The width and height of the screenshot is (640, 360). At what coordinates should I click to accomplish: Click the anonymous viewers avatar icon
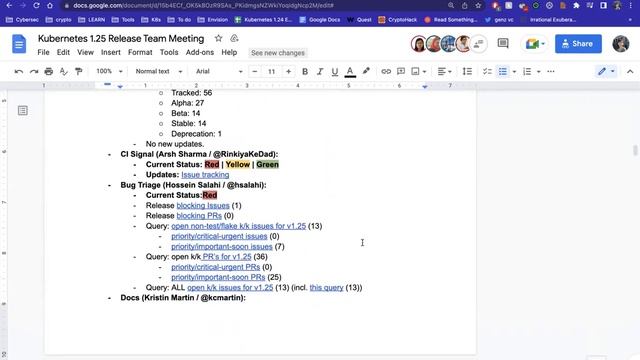(479, 44)
